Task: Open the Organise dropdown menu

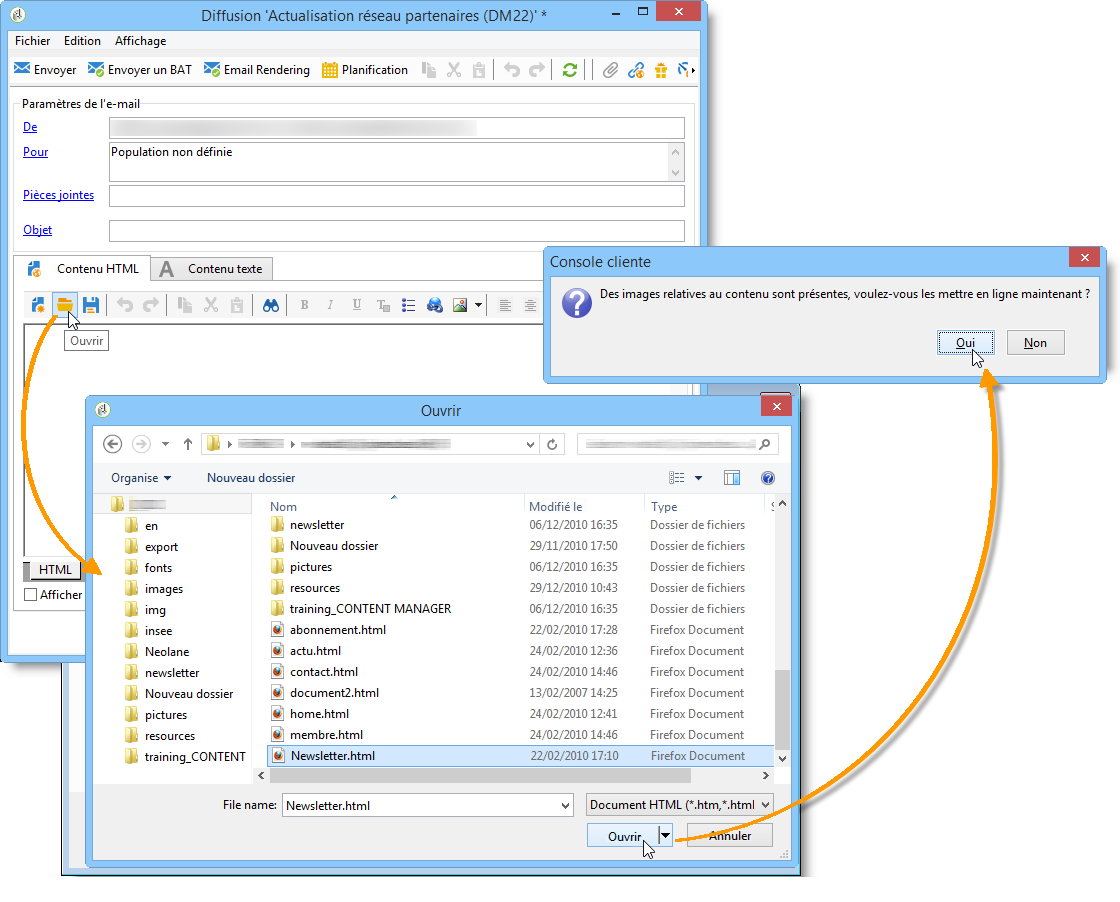Action: tap(141, 478)
